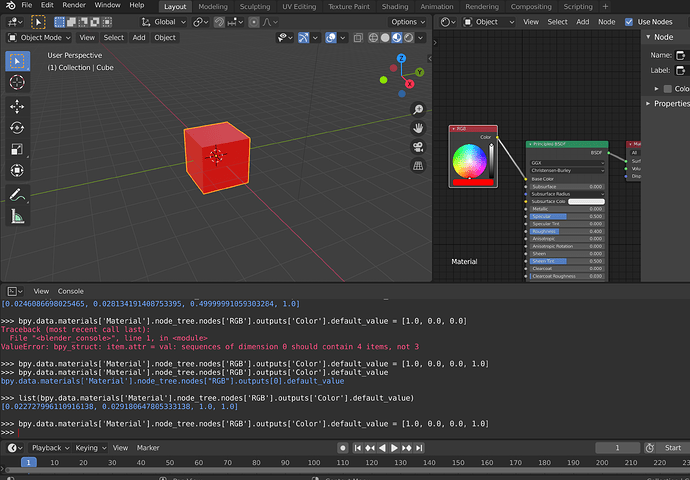Switch to the Shading workspace tab

pos(395,7)
